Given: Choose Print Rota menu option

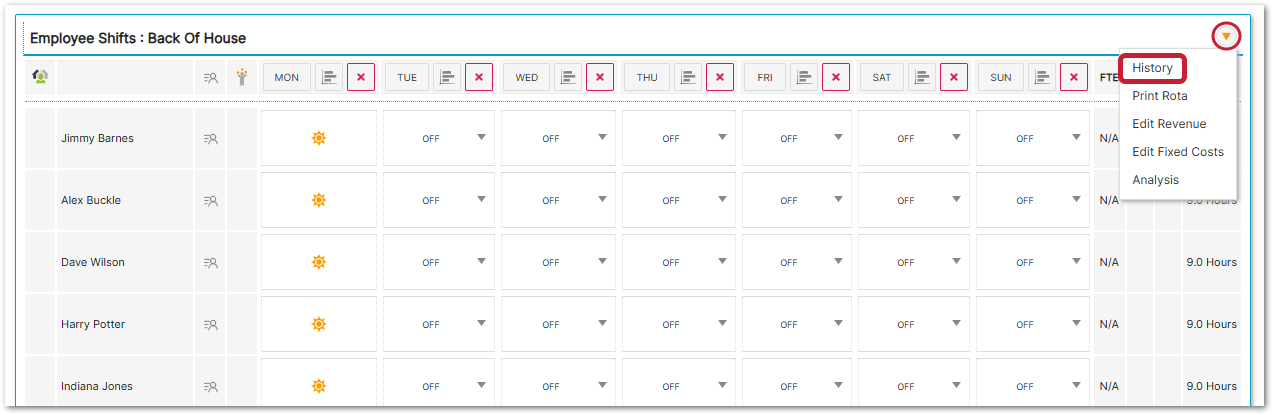Looking at the screenshot, I should 1159,96.
